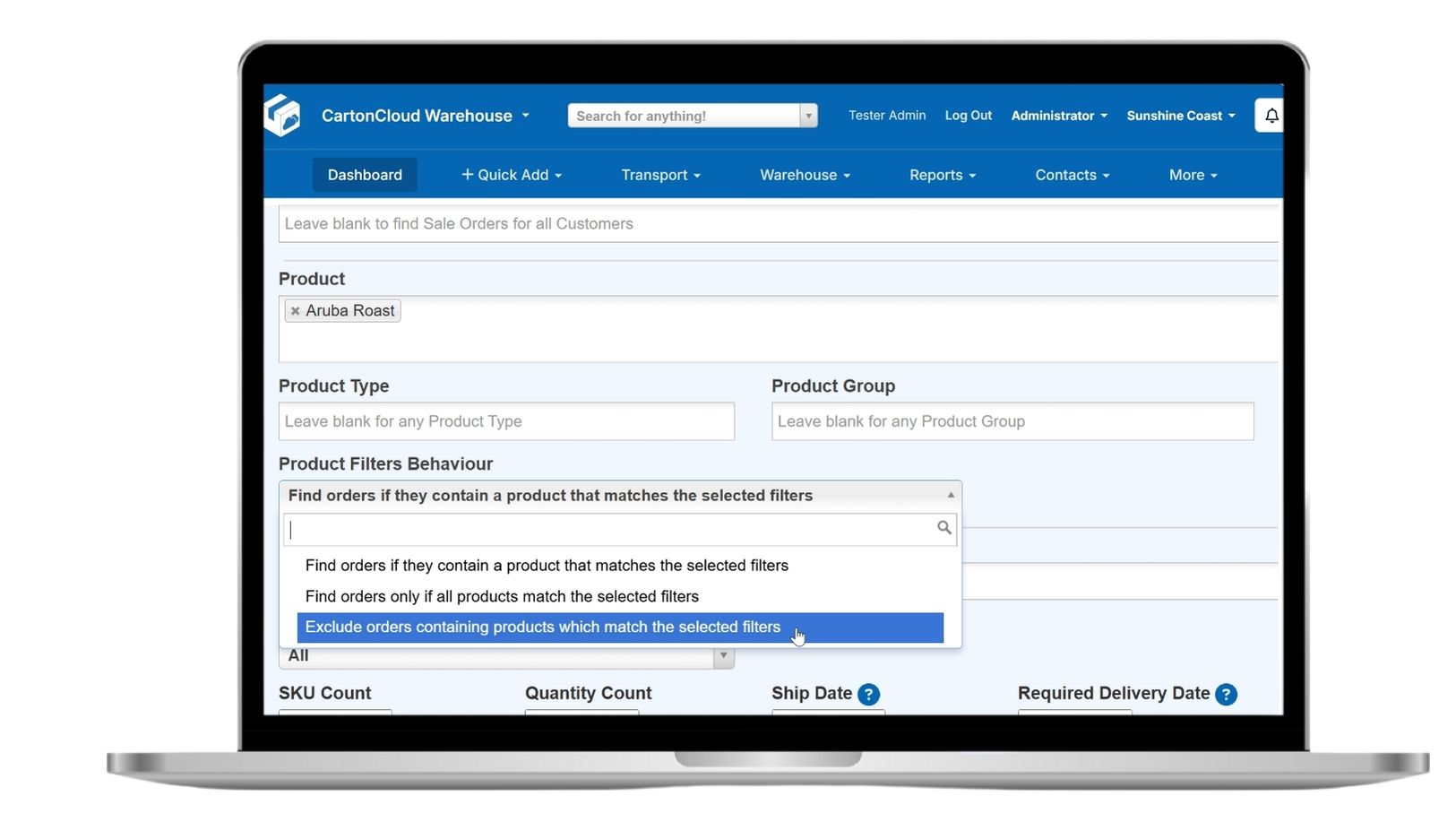
Task: Open the notifications bell icon
Action: (x=1271, y=116)
